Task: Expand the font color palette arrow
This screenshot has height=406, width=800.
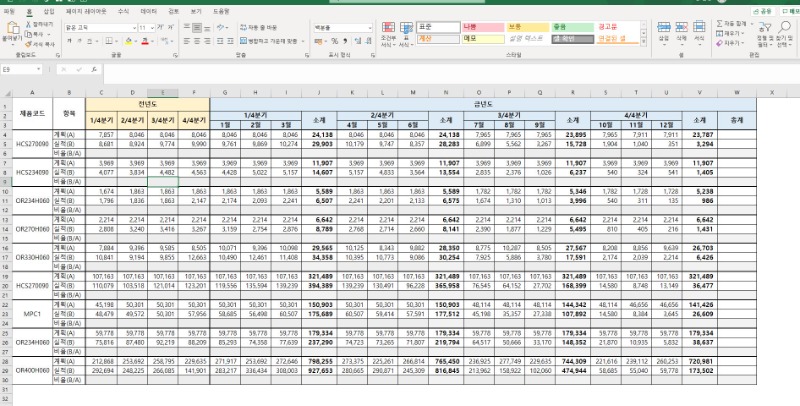Action: point(152,41)
